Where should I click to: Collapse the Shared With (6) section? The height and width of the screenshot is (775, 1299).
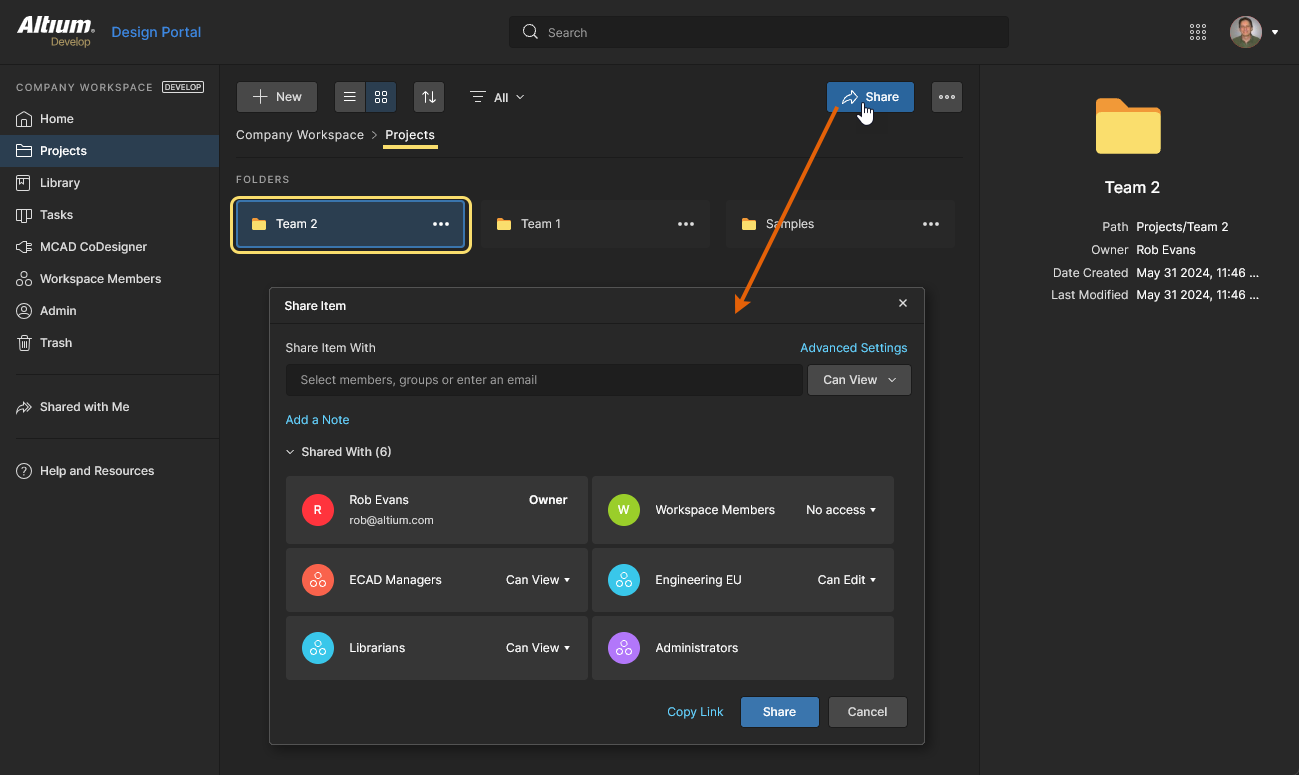click(x=338, y=452)
